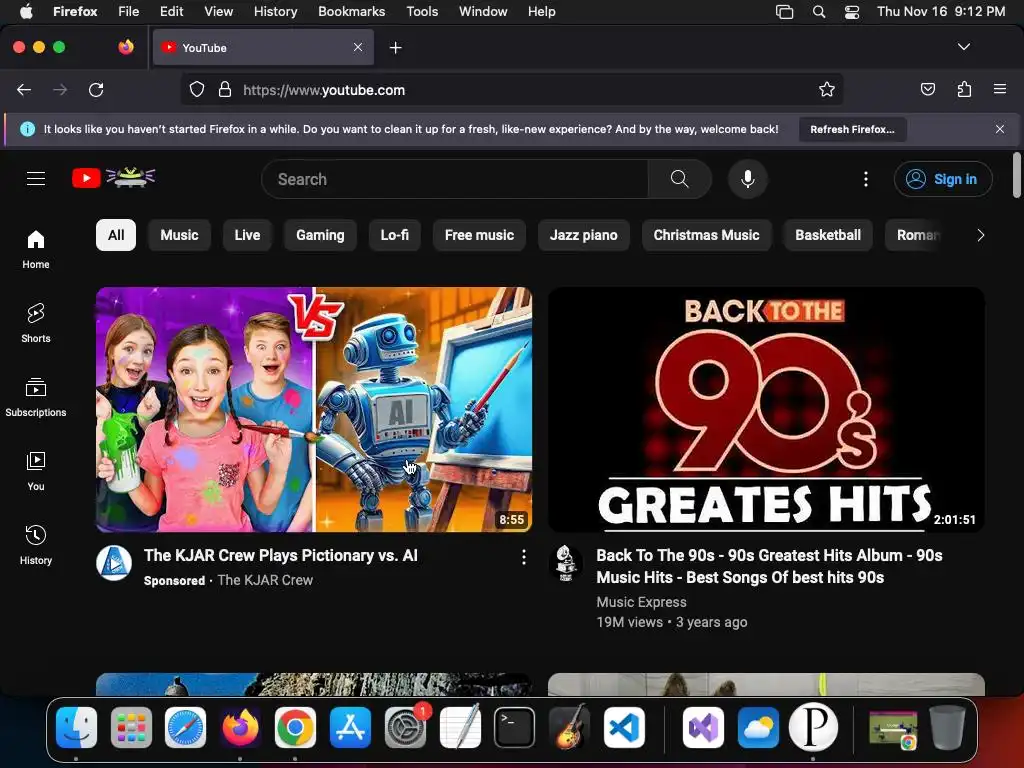
Task: Open the History menu in menu bar
Action: tap(275, 12)
